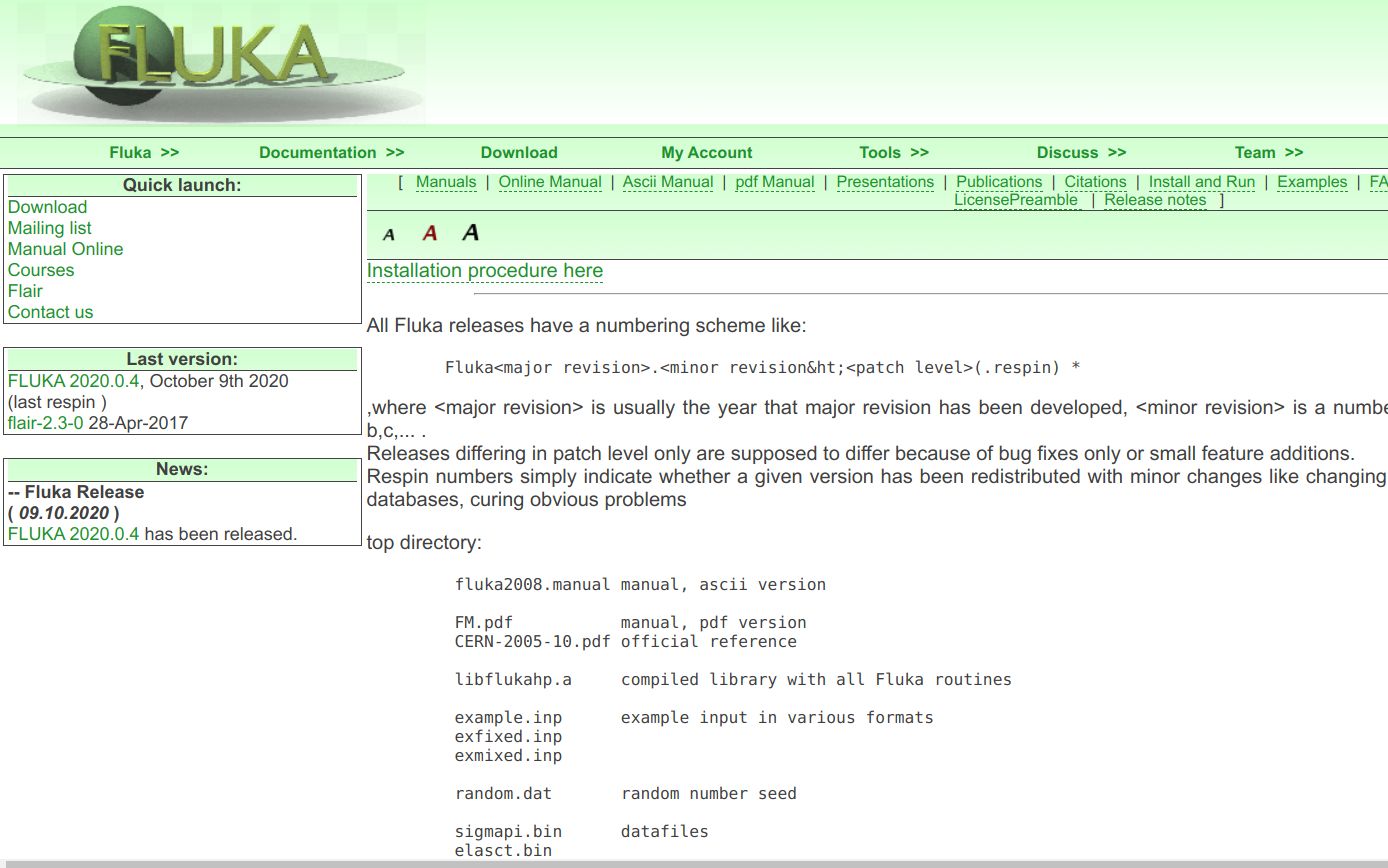Click the FM.pdf file name
This screenshot has width=1388, height=868.
tap(484, 623)
